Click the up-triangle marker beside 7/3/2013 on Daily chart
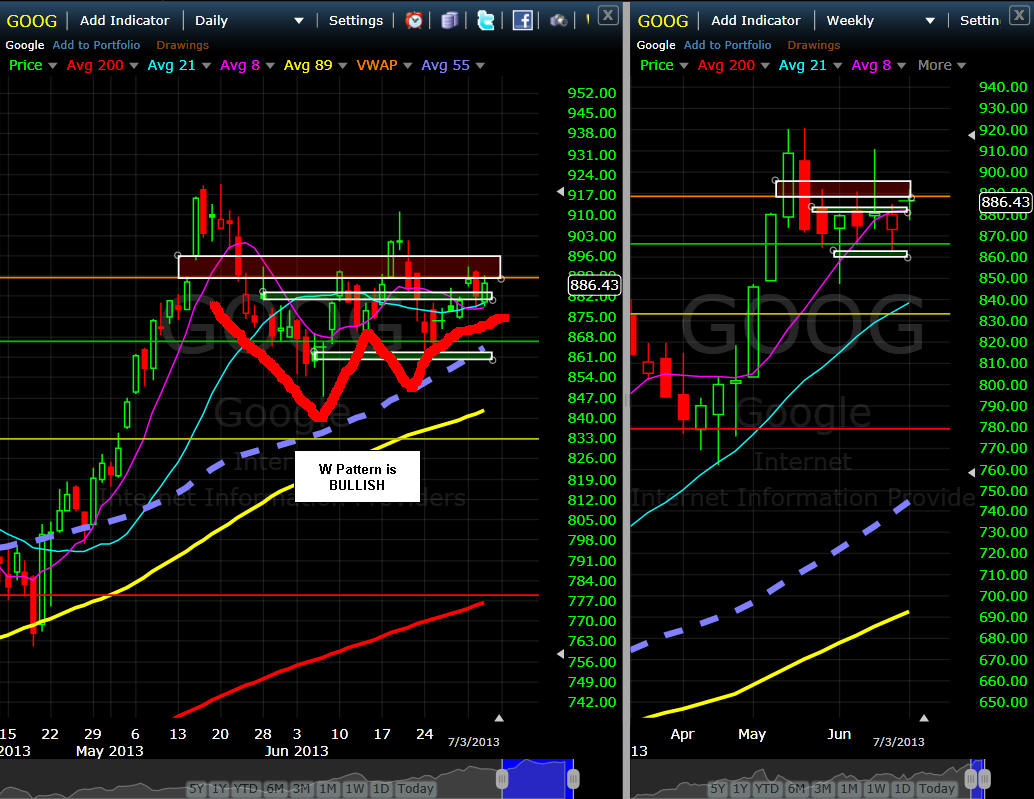Screen dimensions: 1034x799 (499, 718)
